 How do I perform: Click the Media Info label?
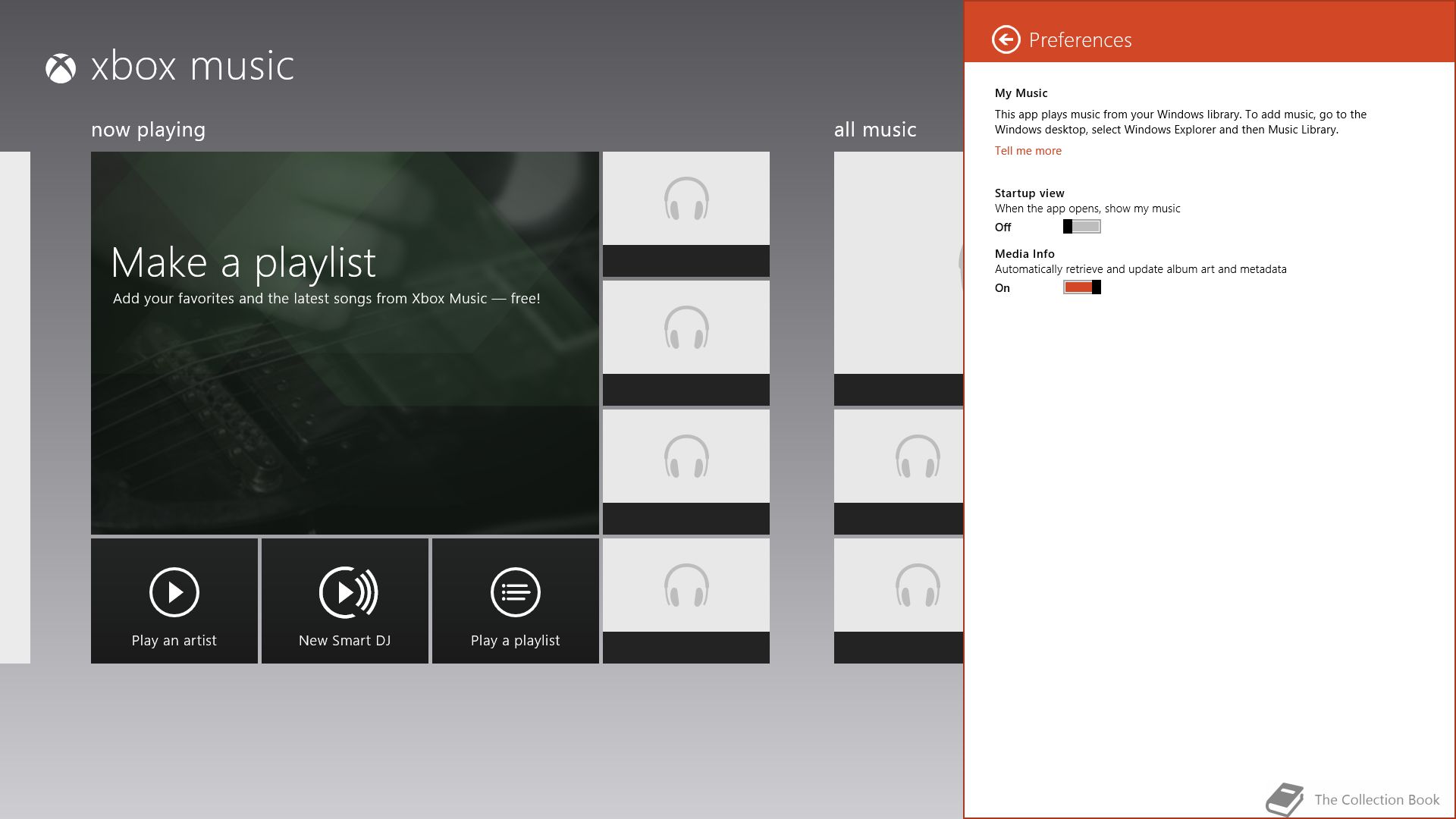pos(1025,254)
